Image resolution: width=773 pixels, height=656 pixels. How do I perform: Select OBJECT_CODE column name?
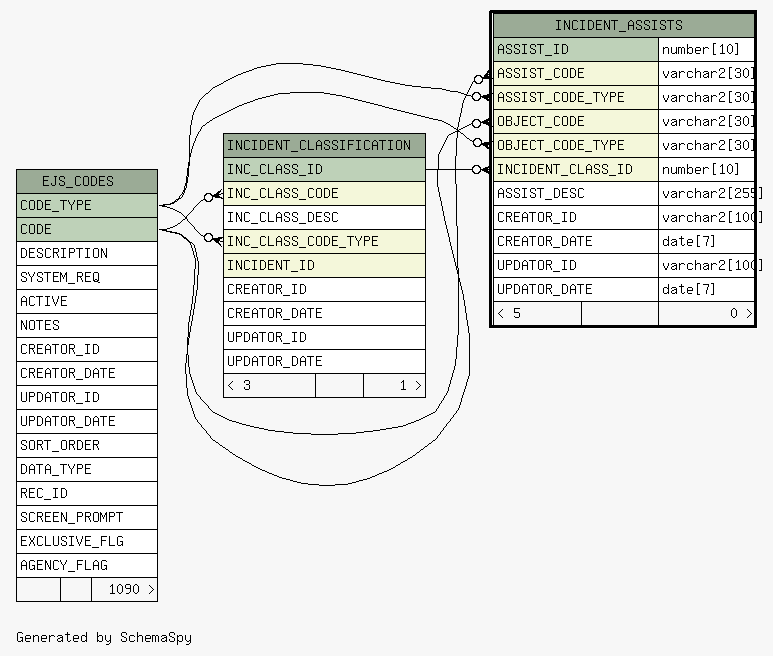click(576, 121)
